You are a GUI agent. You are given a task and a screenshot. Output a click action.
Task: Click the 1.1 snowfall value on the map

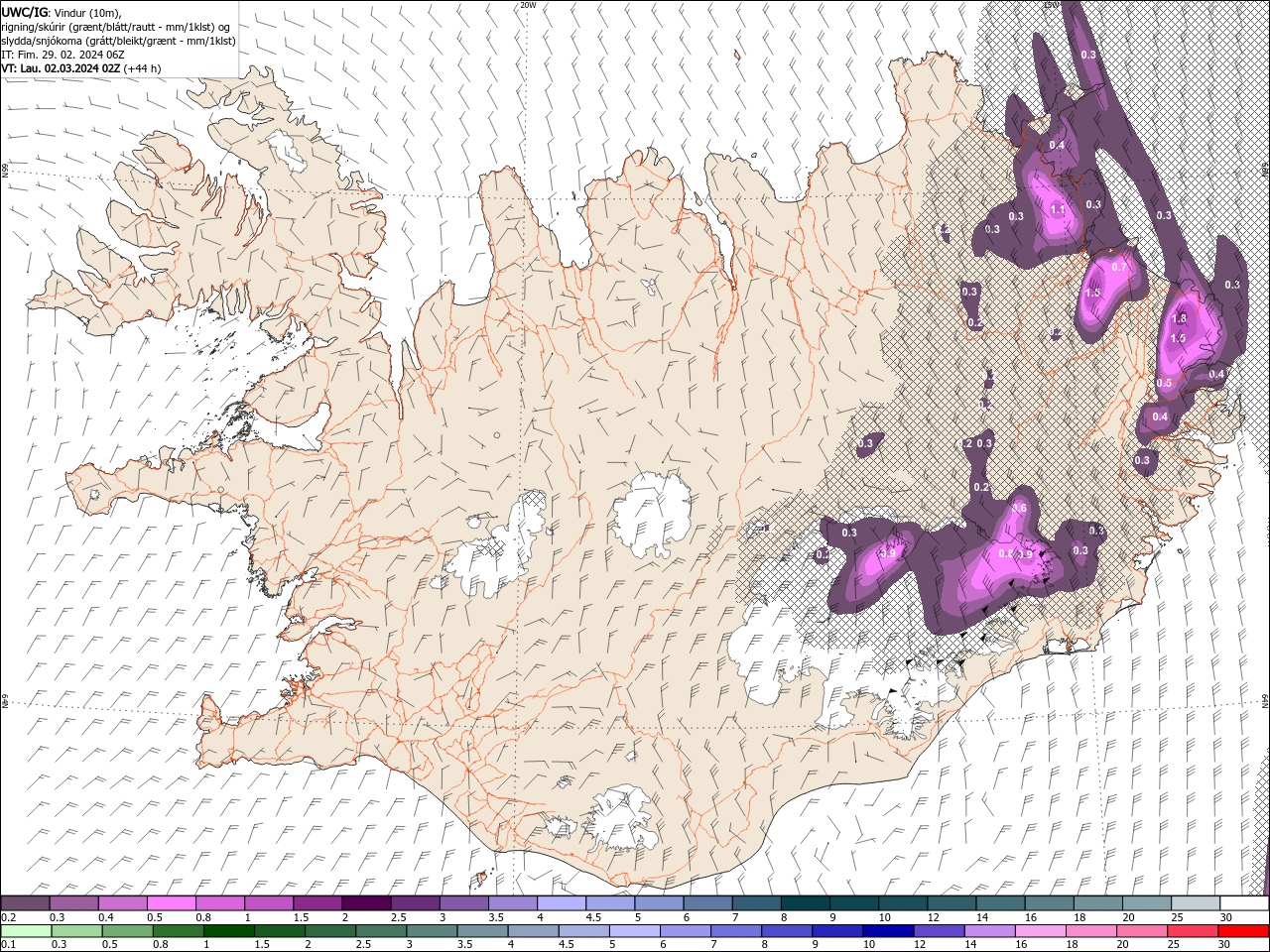pos(1058,210)
